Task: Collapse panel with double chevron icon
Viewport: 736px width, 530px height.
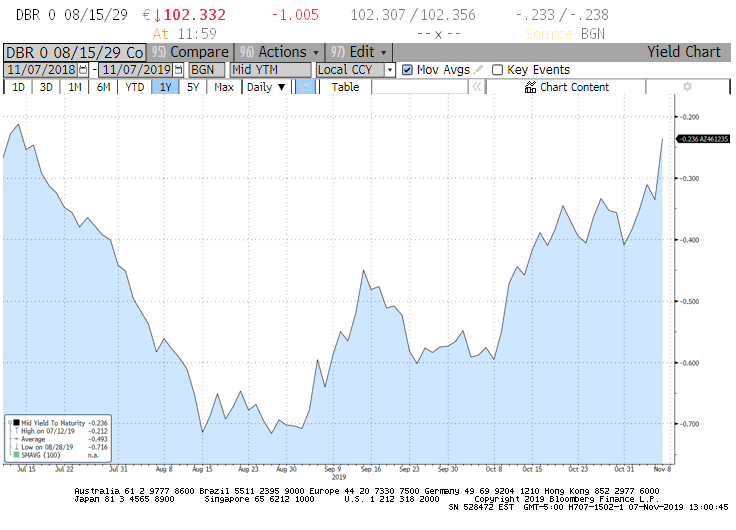Action: point(476,87)
